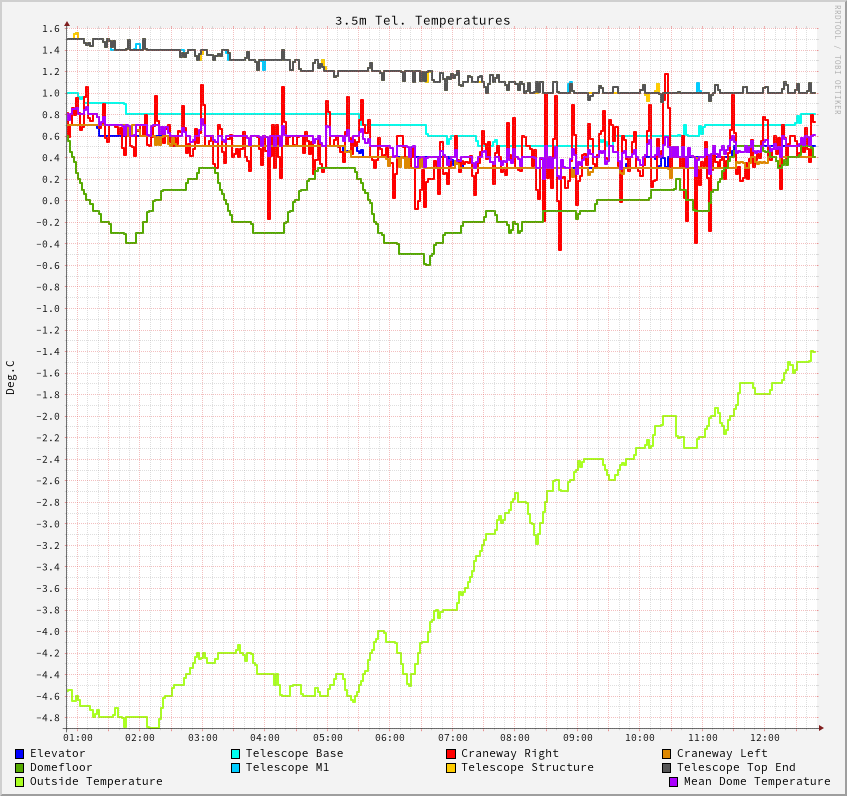The width and height of the screenshot is (847, 796).
Task: Click the purple Mean Dome Temperature swatch
Action: [674, 782]
